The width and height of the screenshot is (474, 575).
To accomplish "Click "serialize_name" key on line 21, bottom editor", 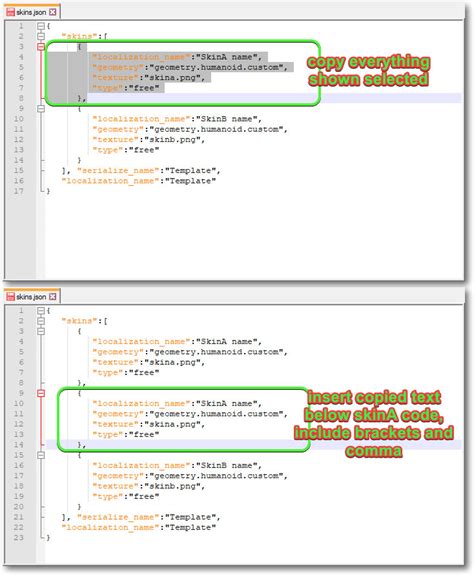I will tap(118, 517).
